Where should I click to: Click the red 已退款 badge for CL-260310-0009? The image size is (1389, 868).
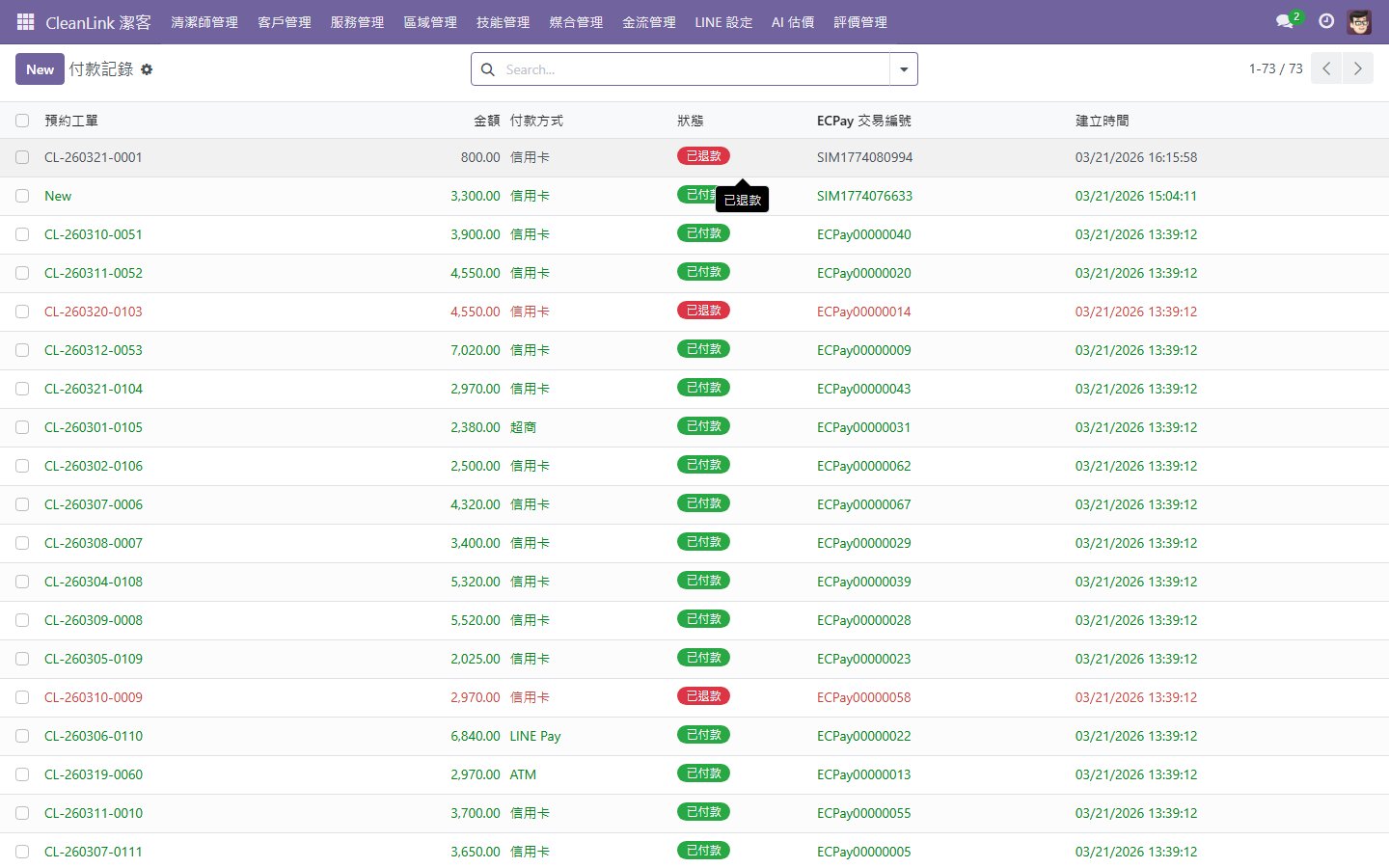pos(703,696)
